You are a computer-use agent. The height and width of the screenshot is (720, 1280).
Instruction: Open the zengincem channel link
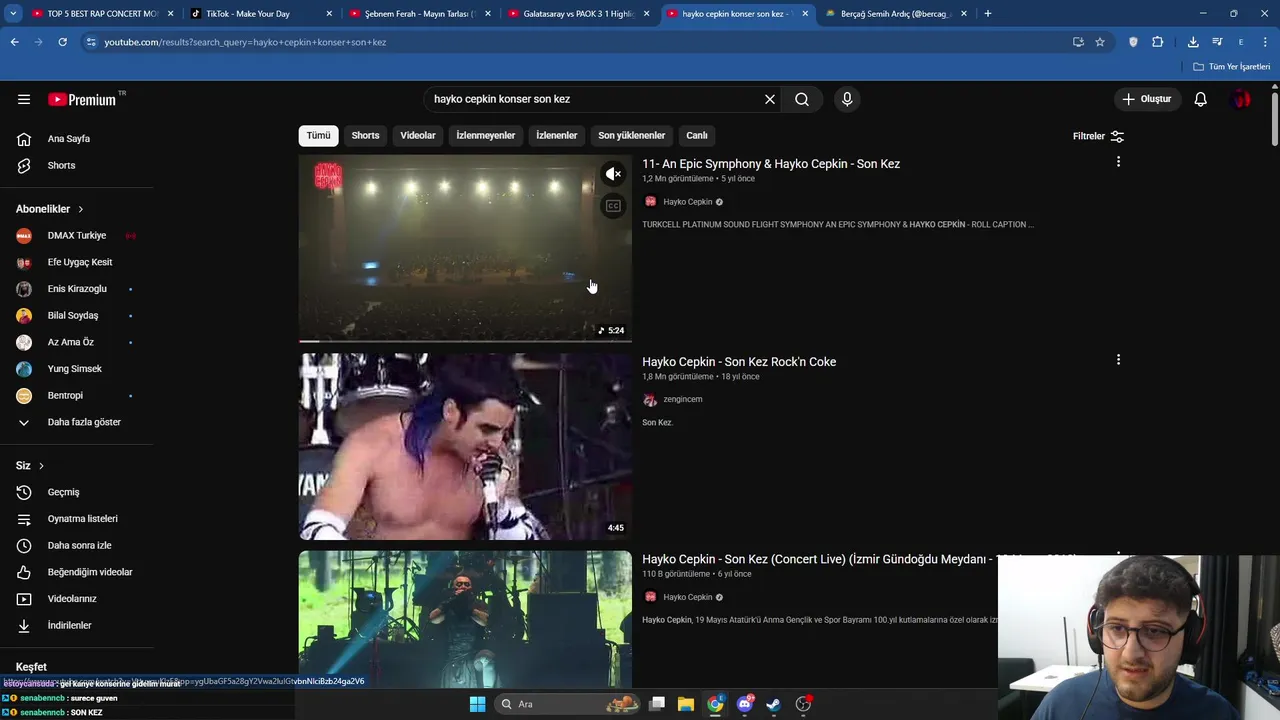[682, 399]
